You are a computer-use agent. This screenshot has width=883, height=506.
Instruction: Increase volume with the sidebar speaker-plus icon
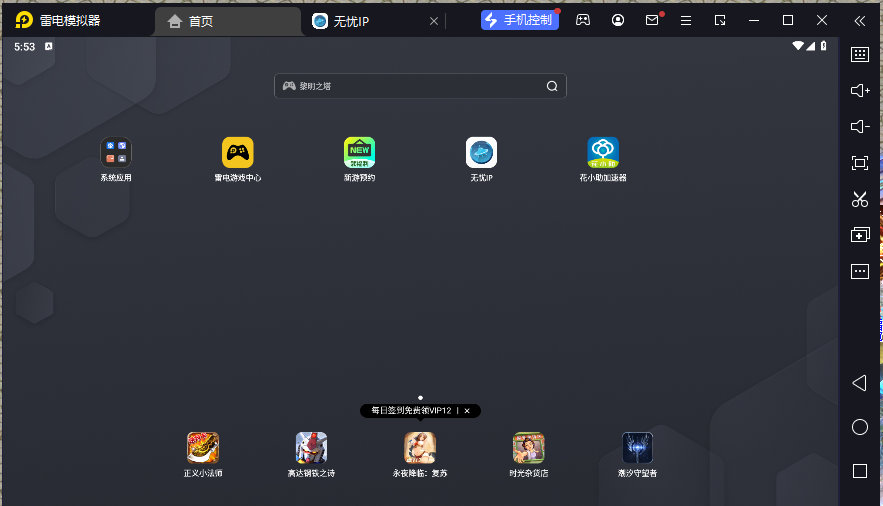(x=860, y=91)
